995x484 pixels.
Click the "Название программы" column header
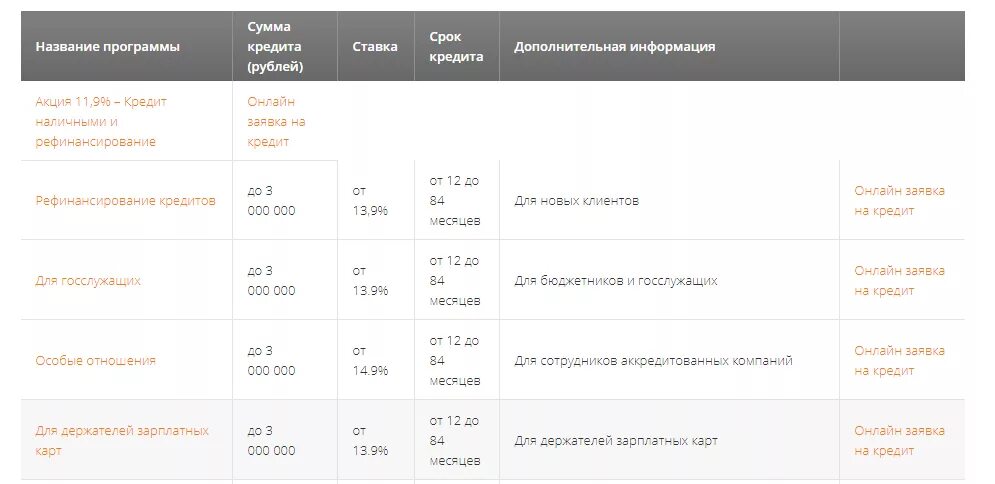pos(107,46)
